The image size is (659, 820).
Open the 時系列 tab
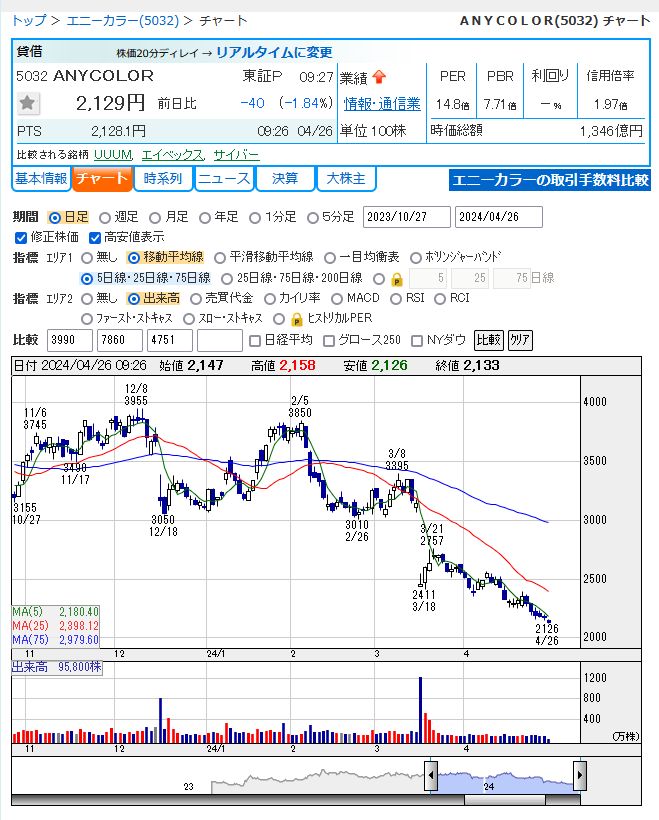click(163, 179)
